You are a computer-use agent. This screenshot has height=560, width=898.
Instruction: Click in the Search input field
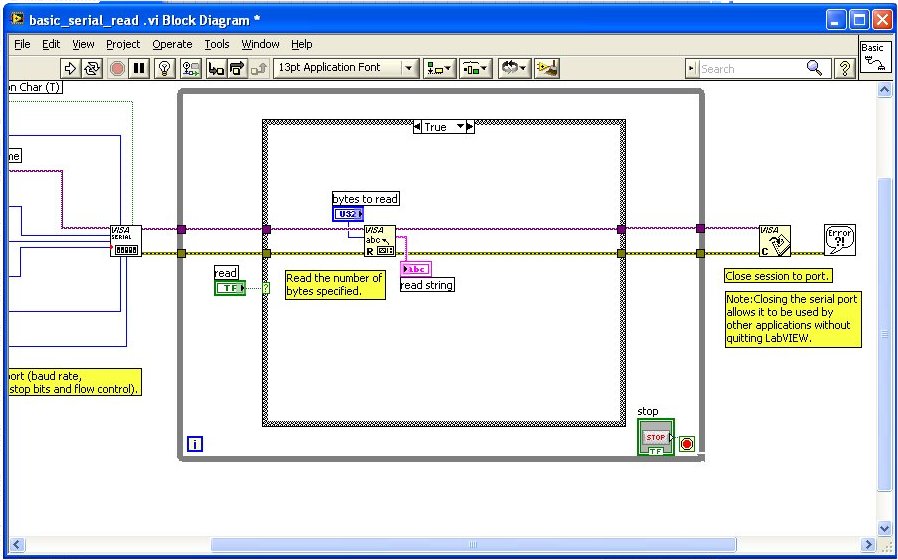tap(750, 68)
